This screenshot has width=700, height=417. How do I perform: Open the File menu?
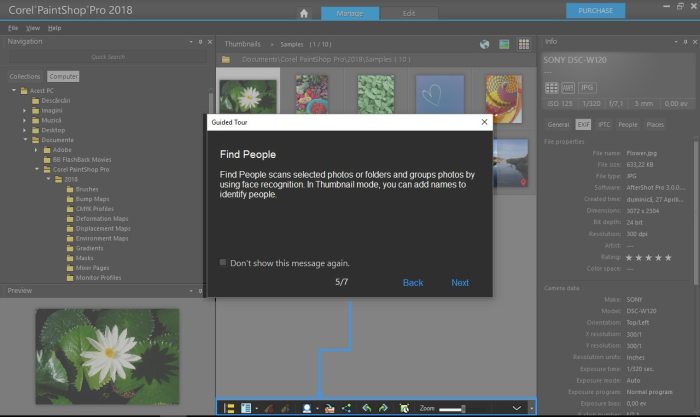(x=13, y=28)
